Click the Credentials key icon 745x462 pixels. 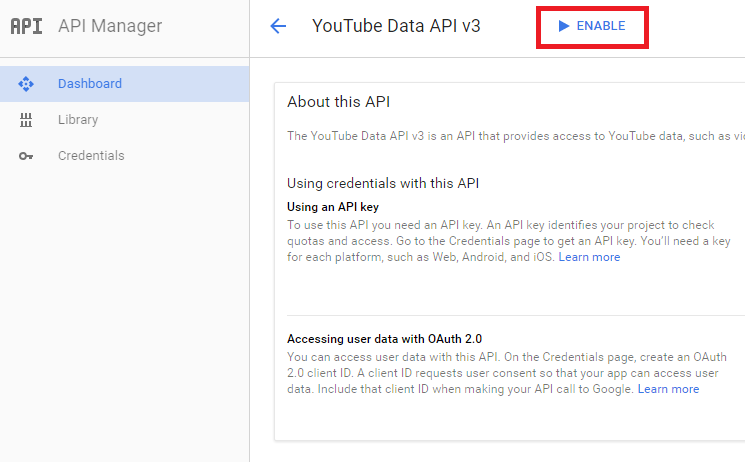(x=27, y=156)
